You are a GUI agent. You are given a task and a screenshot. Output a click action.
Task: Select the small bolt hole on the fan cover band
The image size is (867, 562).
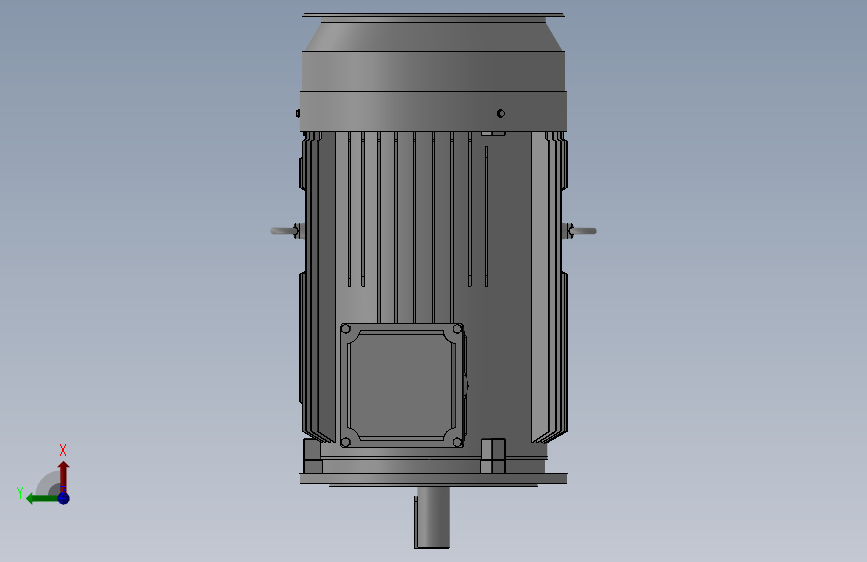[x=501, y=113]
